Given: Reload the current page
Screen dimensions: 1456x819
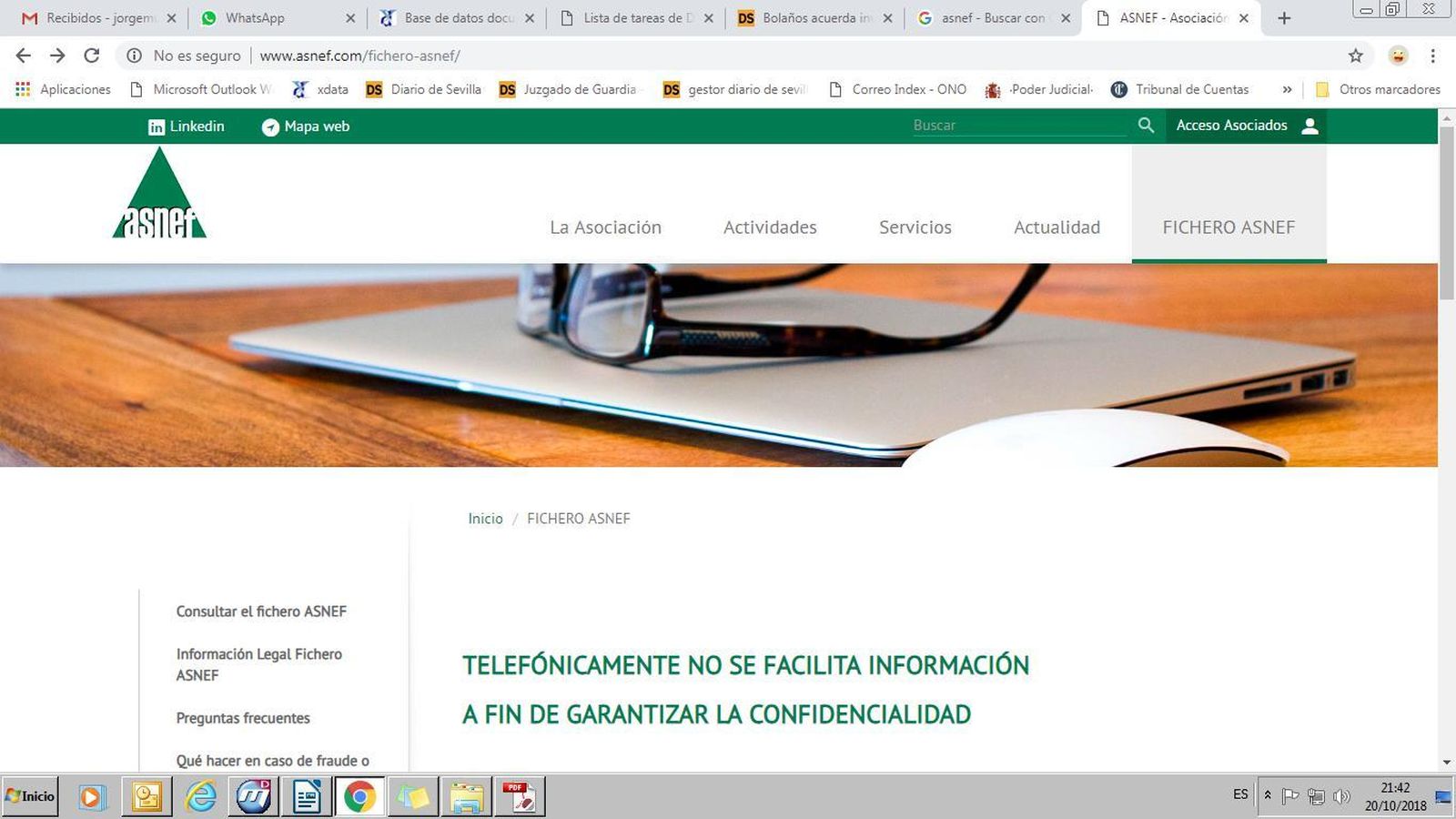Looking at the screenshot, I should (x=92, y=56).
